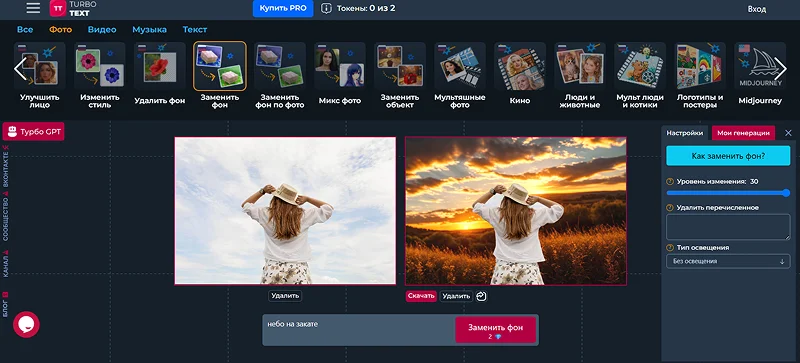Click Скачать under the sunset image
800x363 pixels.
[421, 296]
